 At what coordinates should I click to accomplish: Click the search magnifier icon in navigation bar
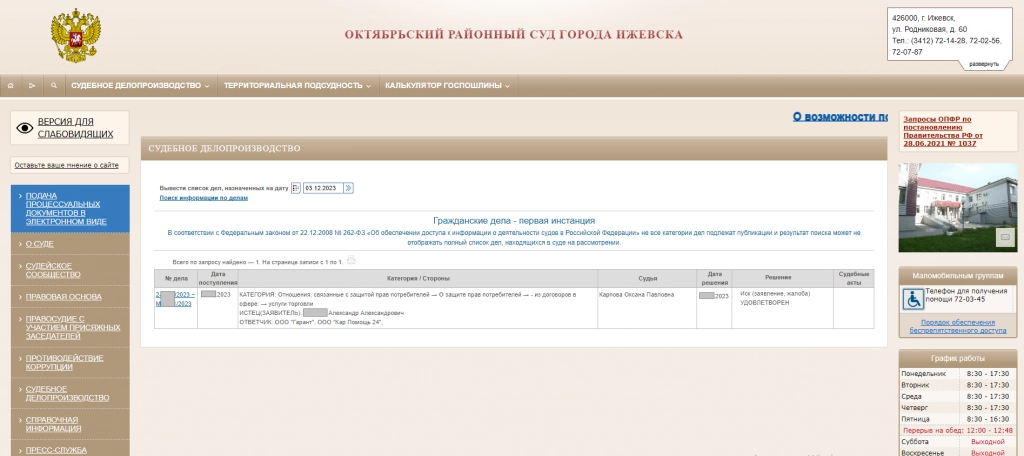[54, 86]
